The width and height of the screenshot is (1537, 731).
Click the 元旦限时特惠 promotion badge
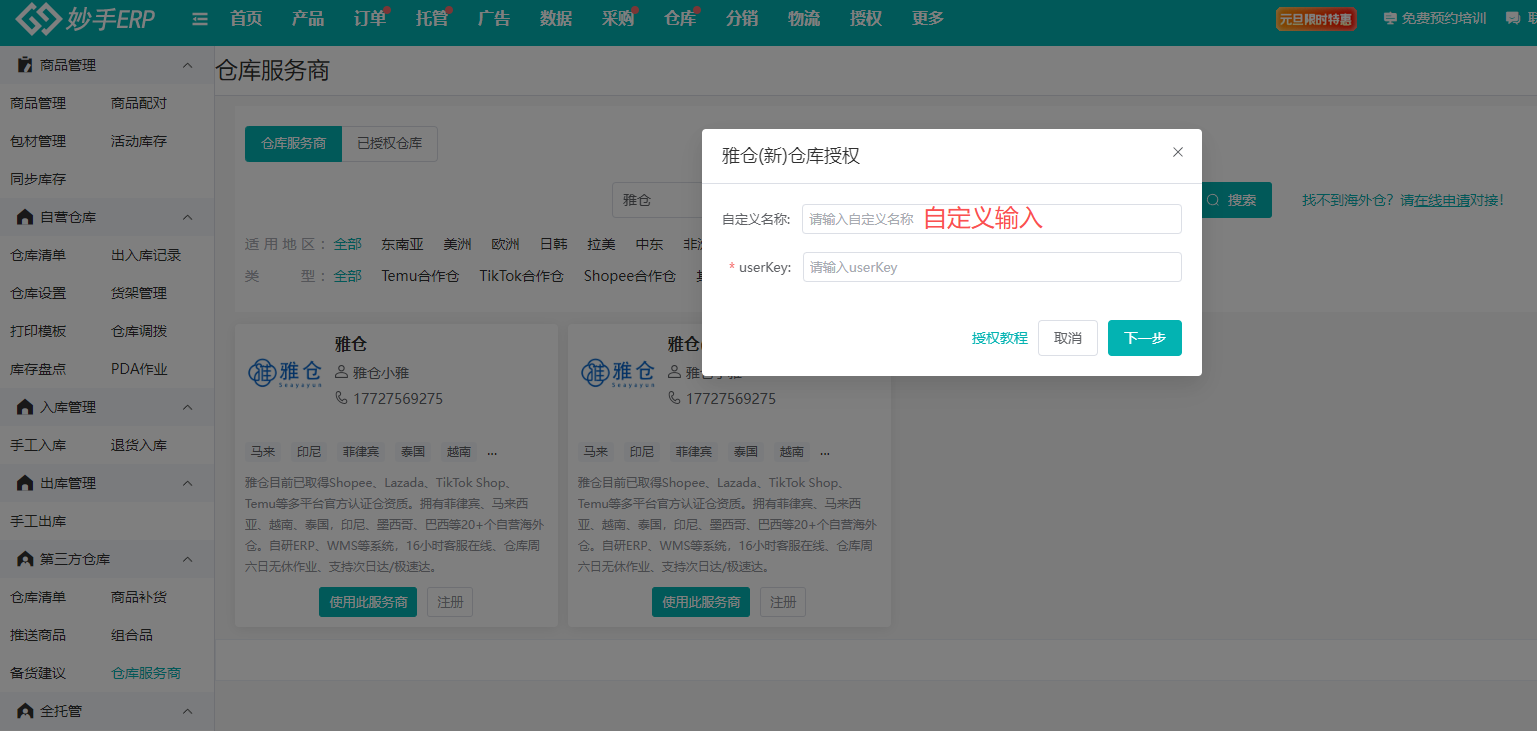[x=1315, y=19]
